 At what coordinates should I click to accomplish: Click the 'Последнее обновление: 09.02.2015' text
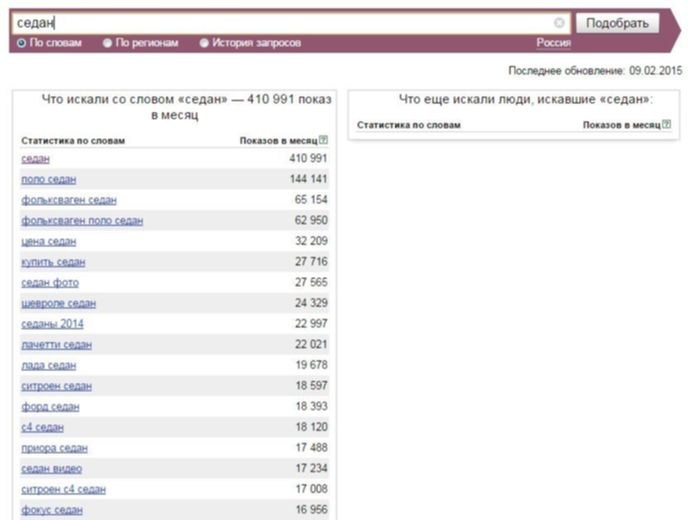tap(595, 70)
